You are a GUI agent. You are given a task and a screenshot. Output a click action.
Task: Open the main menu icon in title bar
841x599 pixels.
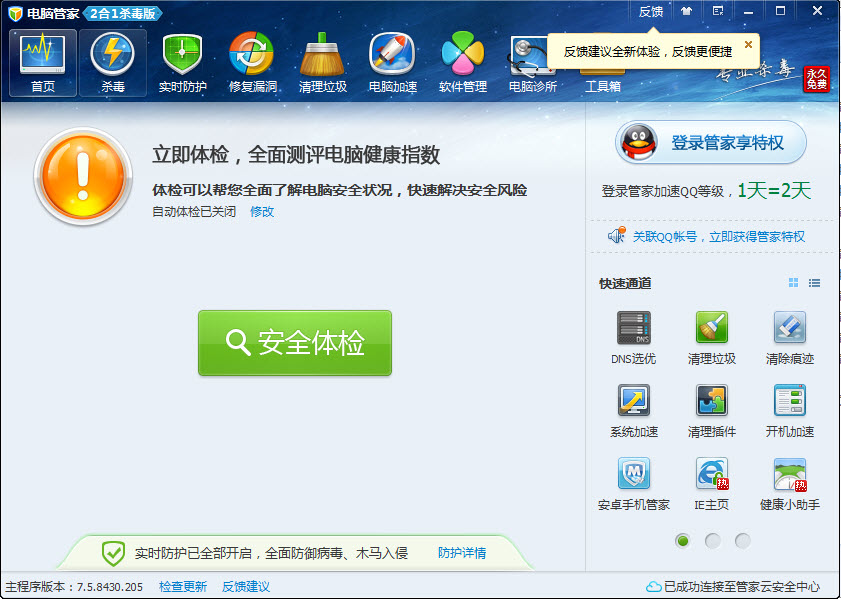tap(718, 11)
